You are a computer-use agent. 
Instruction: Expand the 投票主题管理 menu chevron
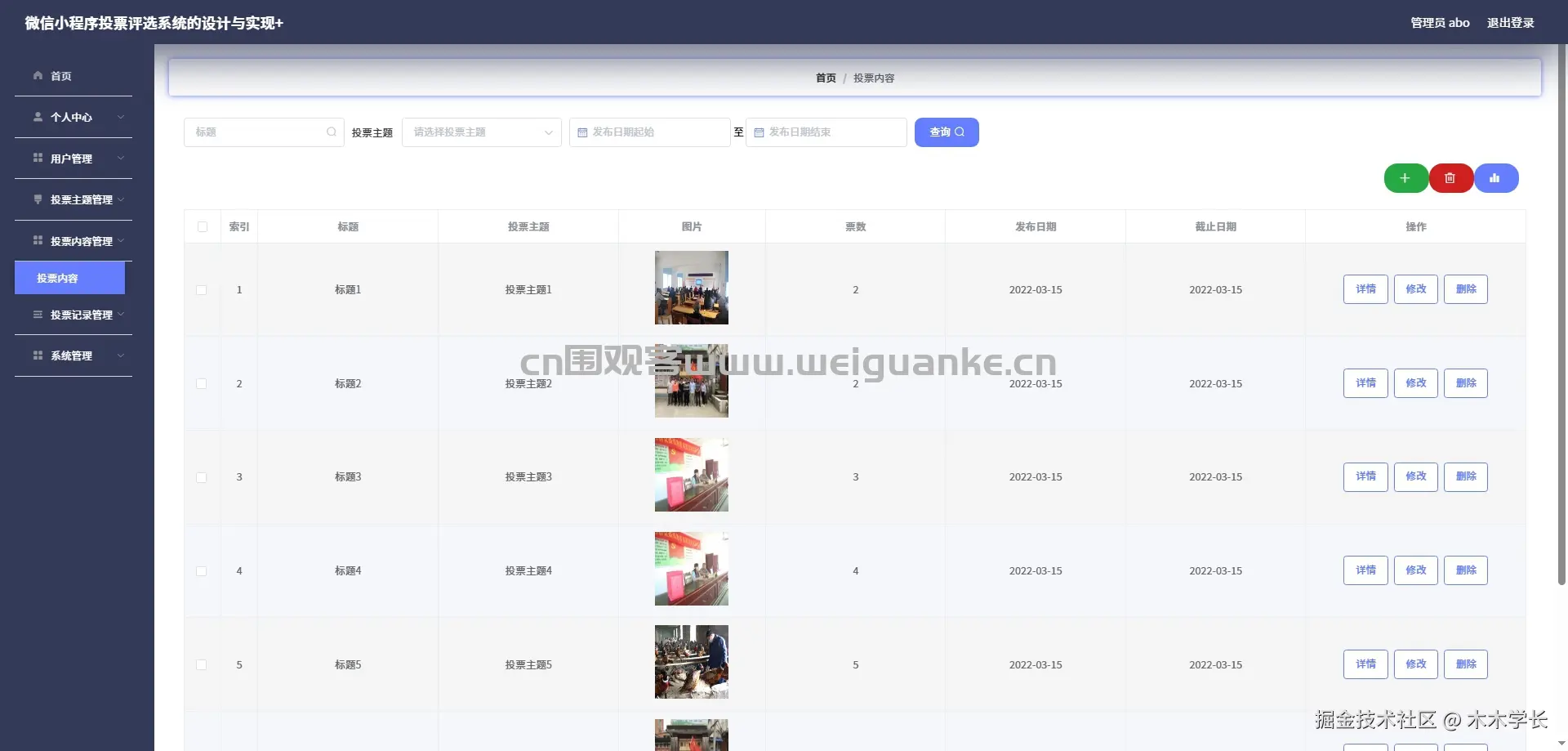(x=121, y=199)
